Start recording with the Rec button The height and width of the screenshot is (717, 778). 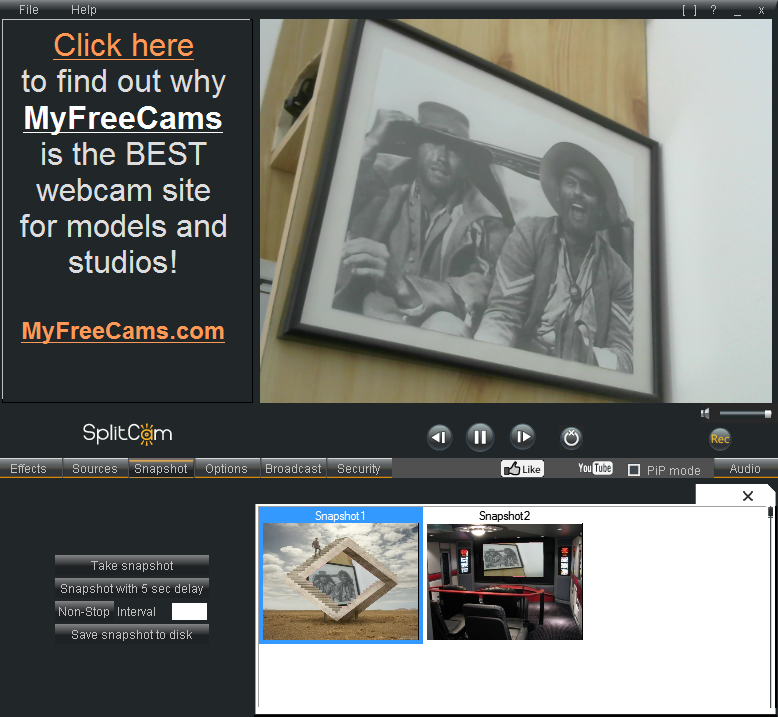pyautogui.click(x=719, y=439)
